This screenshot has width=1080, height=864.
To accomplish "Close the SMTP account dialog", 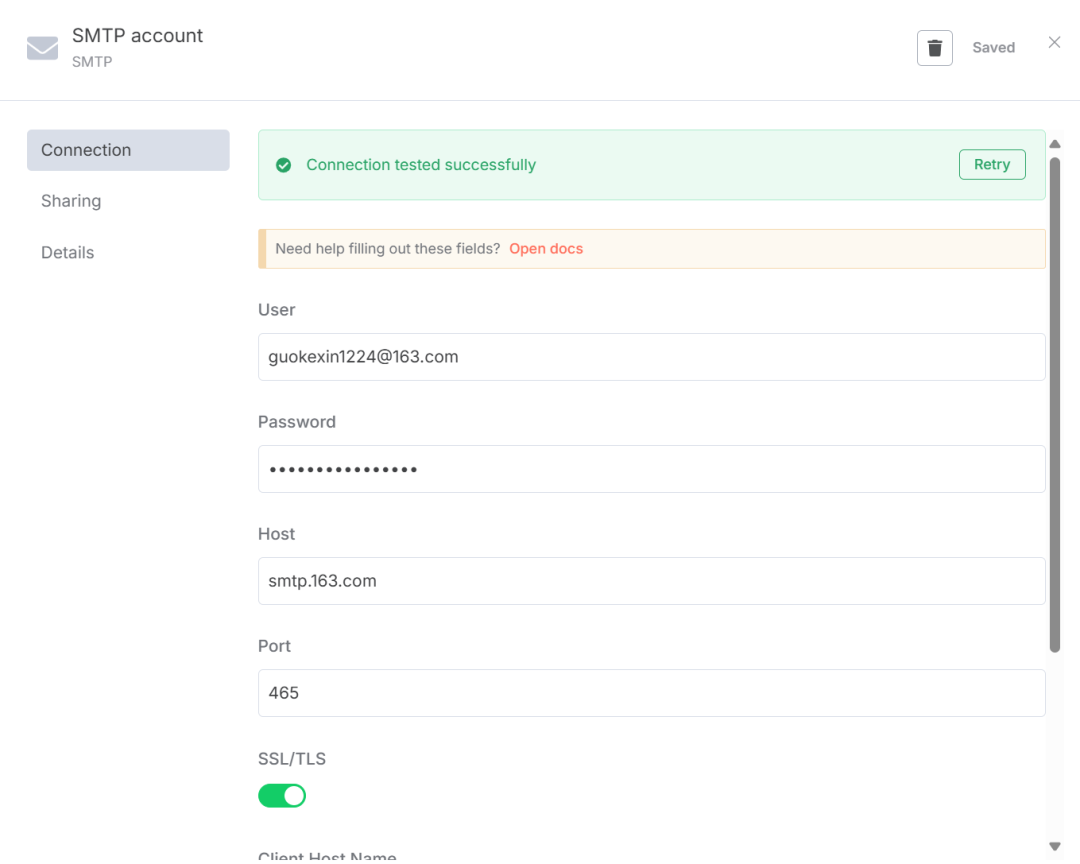I will coord(1054,42).
